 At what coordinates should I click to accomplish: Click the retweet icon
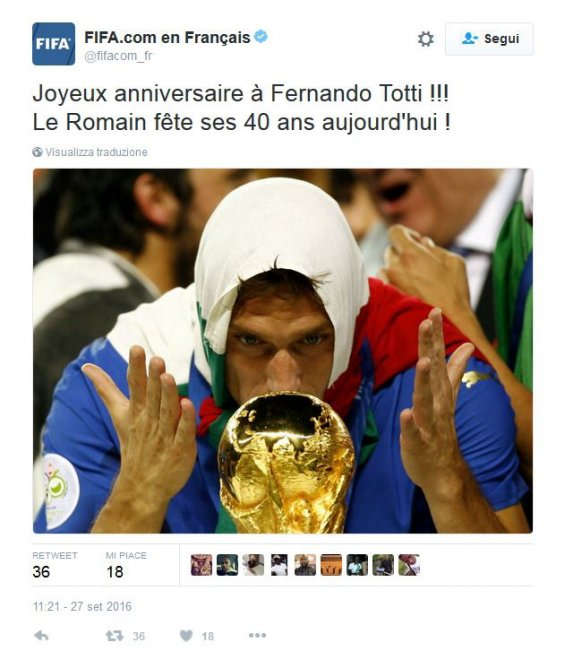click(x=115, y=636)
